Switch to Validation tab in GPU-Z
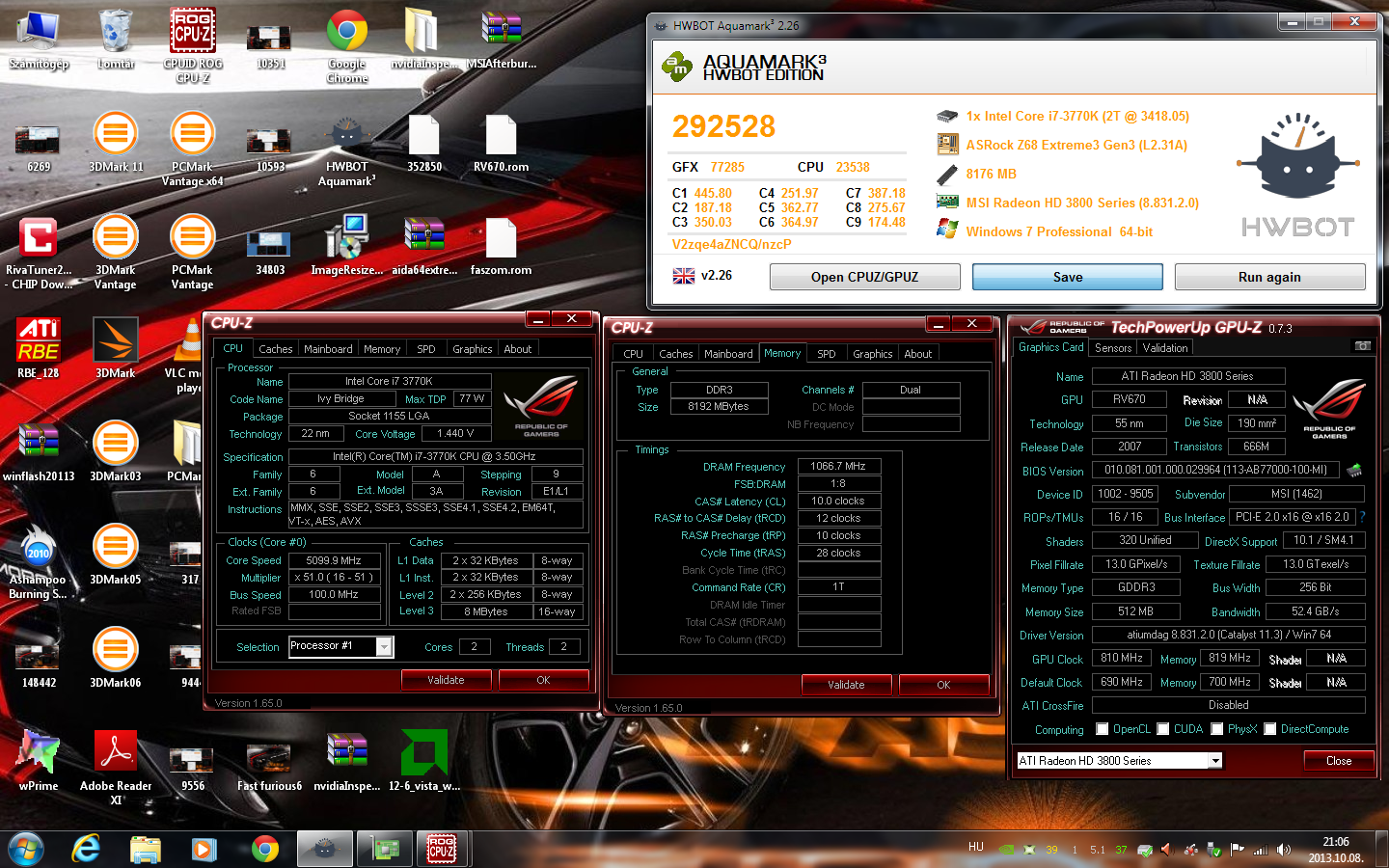Image resolution: width=1389 pixels, height=868 pixels. coord(1165,348)
